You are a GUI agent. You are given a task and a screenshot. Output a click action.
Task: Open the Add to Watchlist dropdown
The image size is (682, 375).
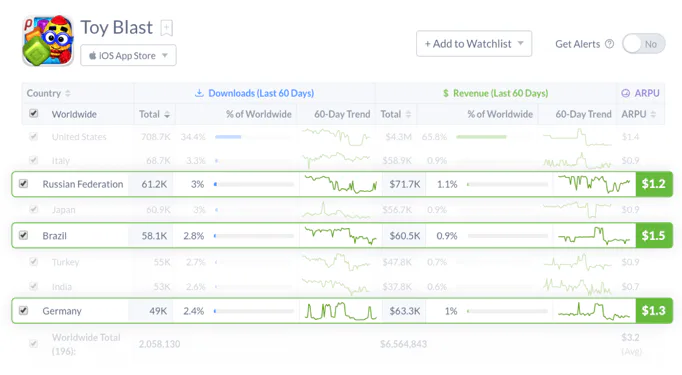click(474, 44)
